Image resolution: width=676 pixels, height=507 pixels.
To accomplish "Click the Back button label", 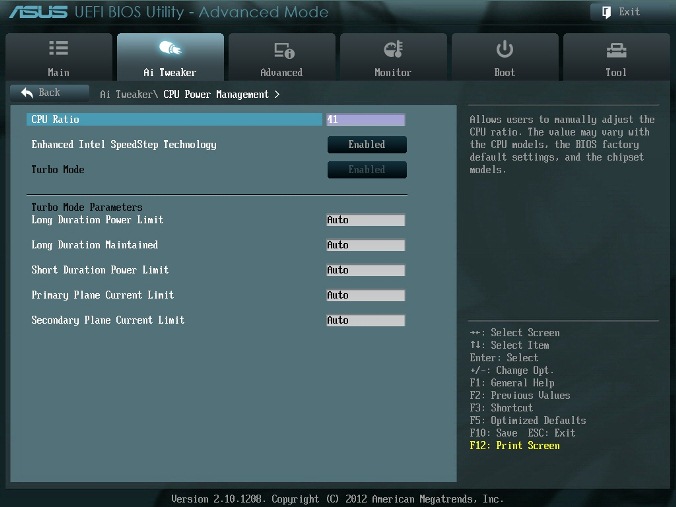I will point(49,92).
